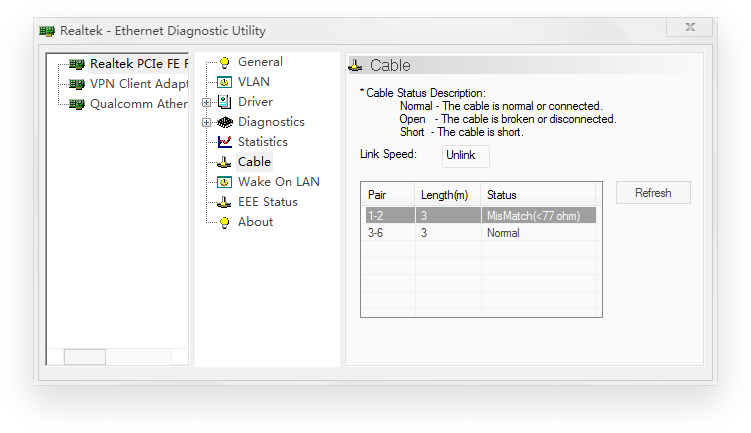Select VPN Client Adapter entry

(139, 84)
